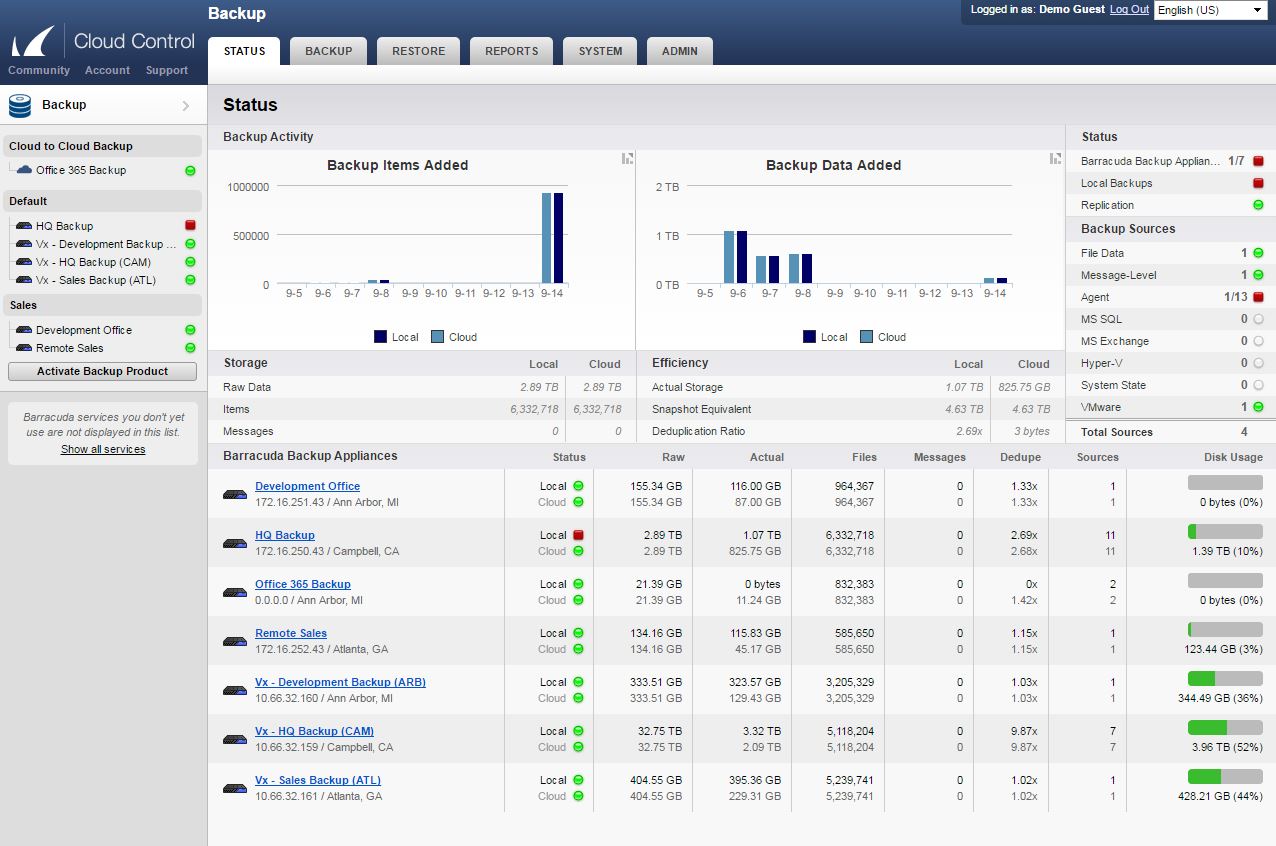Viewport: 1276px width, 846px height.
Task: Expand the Backup Data Added chart
Action: tap(1055, 158)
